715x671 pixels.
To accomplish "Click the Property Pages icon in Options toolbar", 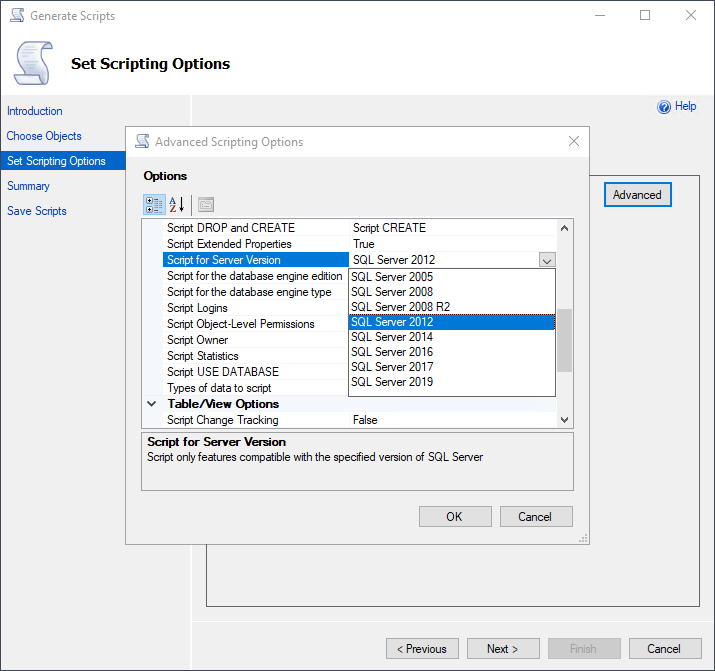I will click(x=206, y=205).
